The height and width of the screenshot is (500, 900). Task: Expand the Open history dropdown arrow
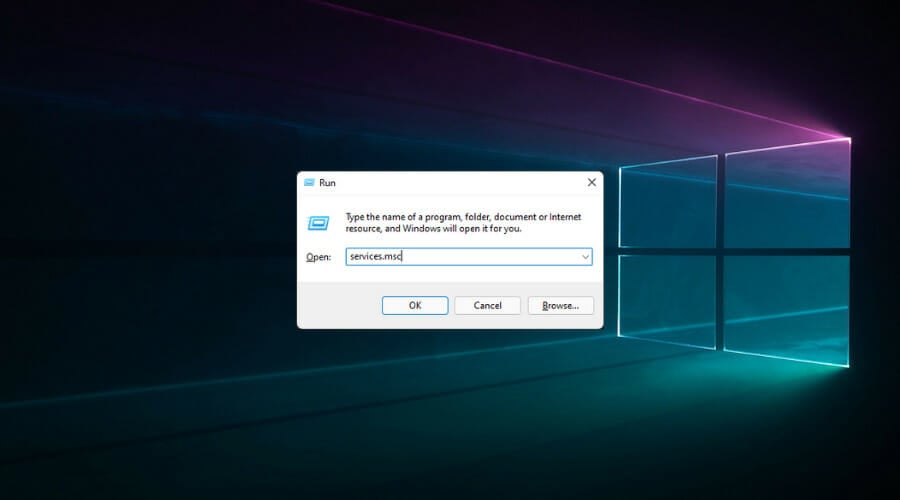(585, 257)
